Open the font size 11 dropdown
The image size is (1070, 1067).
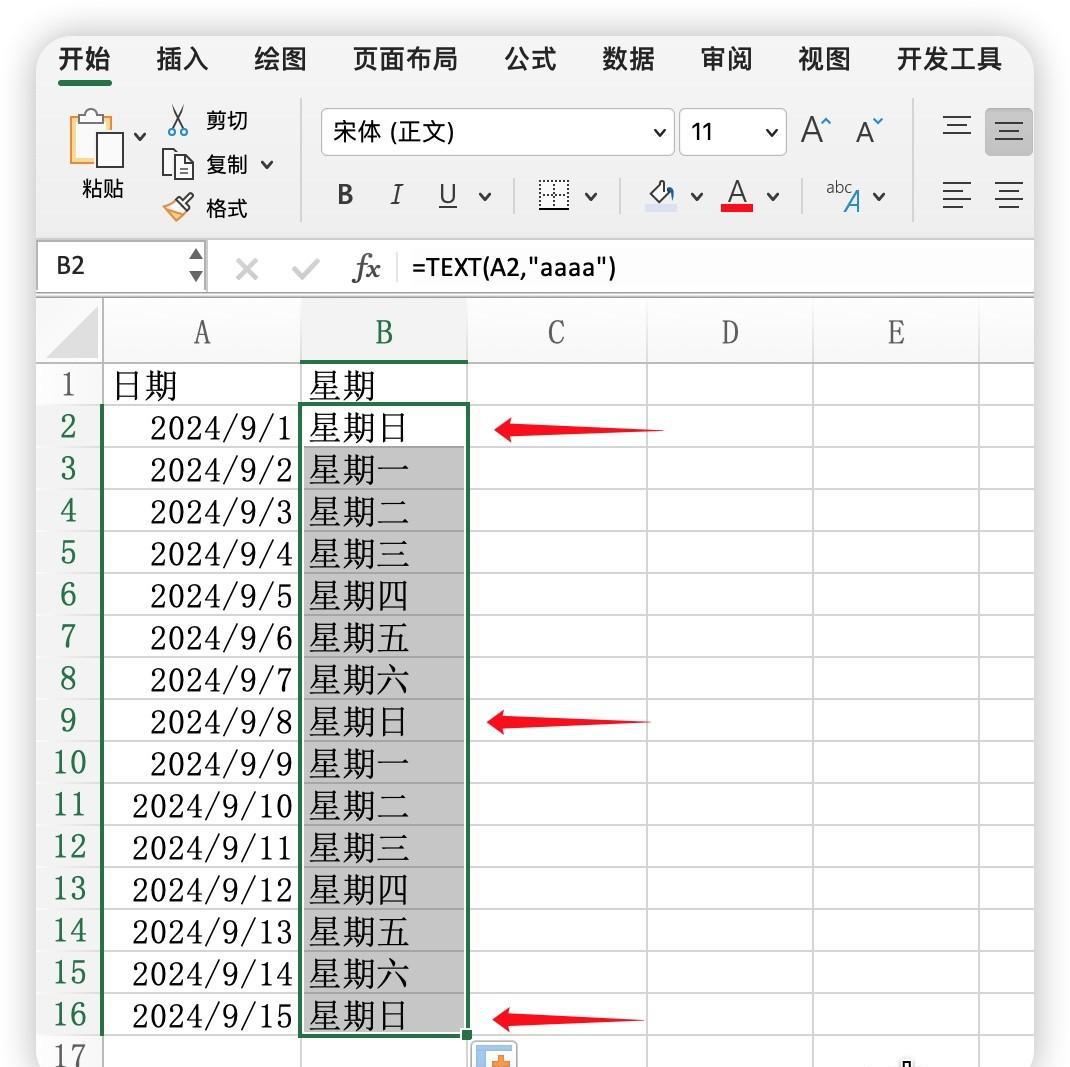pyautogui.click(x=772, y=132)
